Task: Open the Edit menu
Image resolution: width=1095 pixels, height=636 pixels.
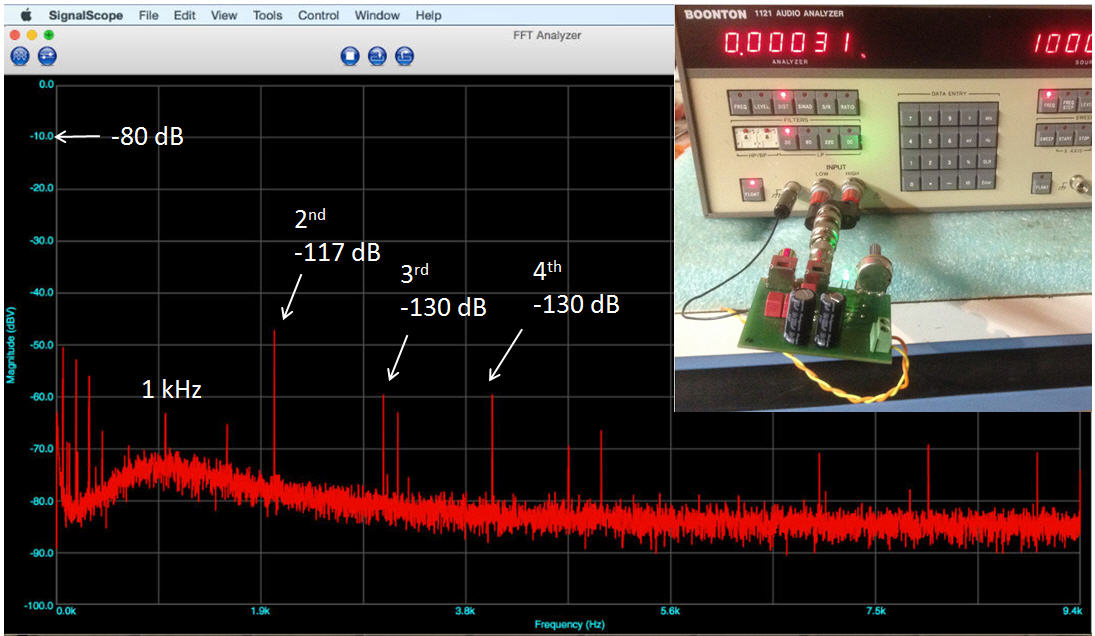Action: [184, 15]
